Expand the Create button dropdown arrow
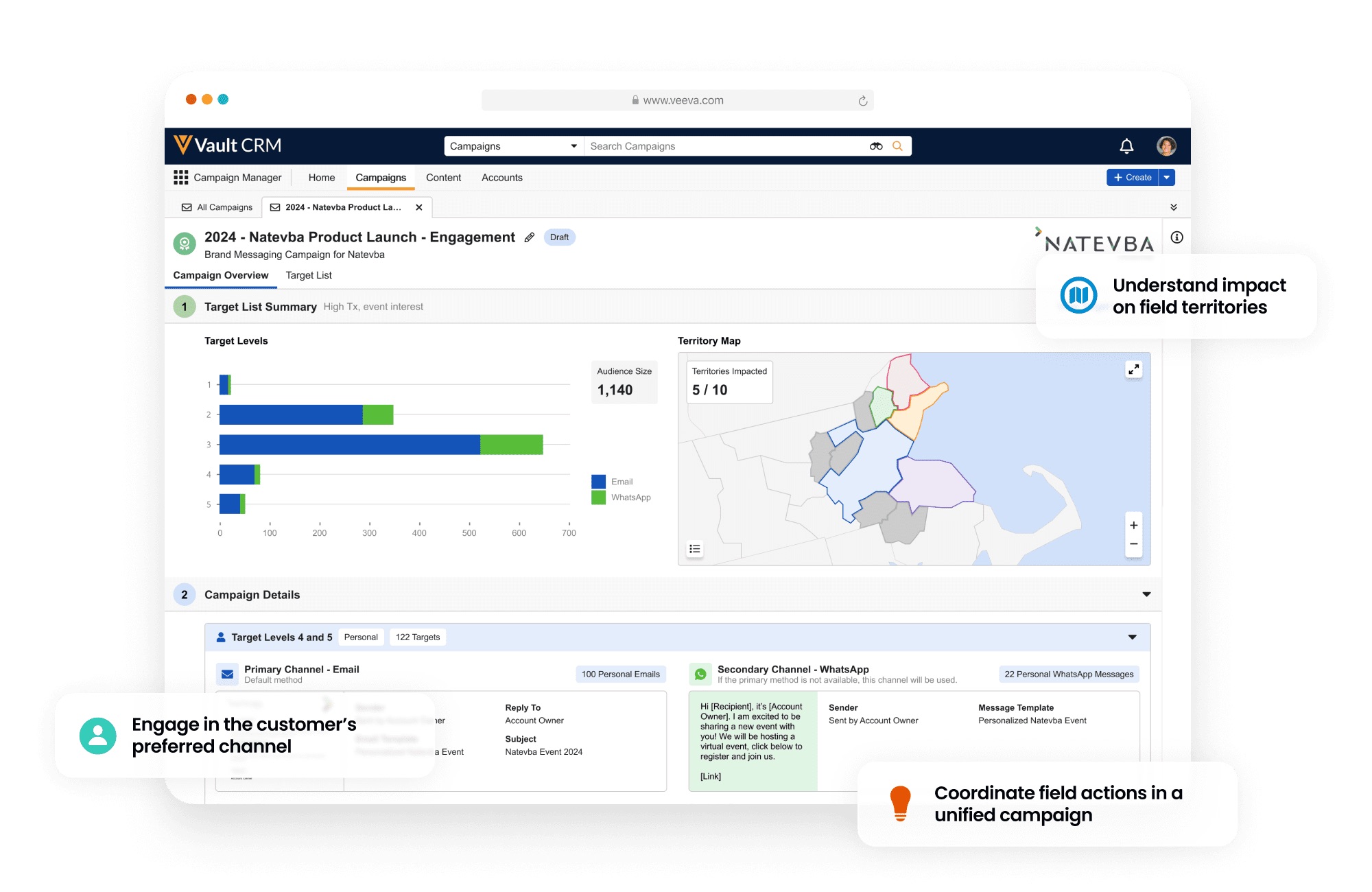This screenshot has width=1372, height=892. tap(1166, 177)
